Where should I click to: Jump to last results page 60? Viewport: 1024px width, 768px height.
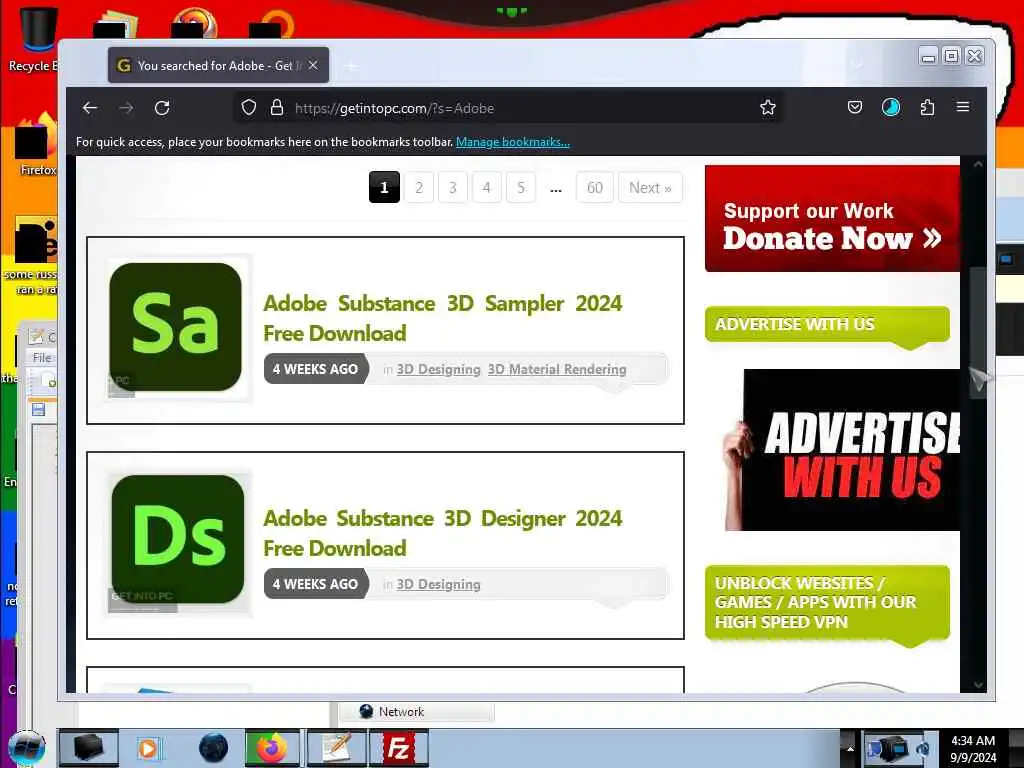[595, 187]
